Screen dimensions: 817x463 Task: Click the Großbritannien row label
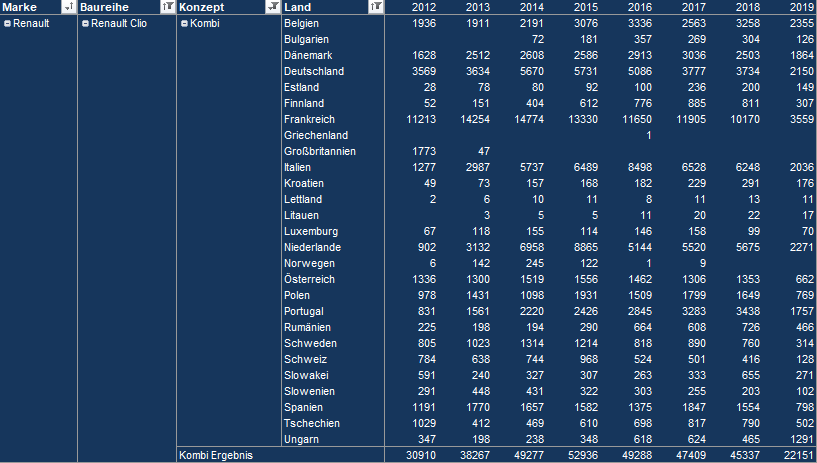(320, 152)
